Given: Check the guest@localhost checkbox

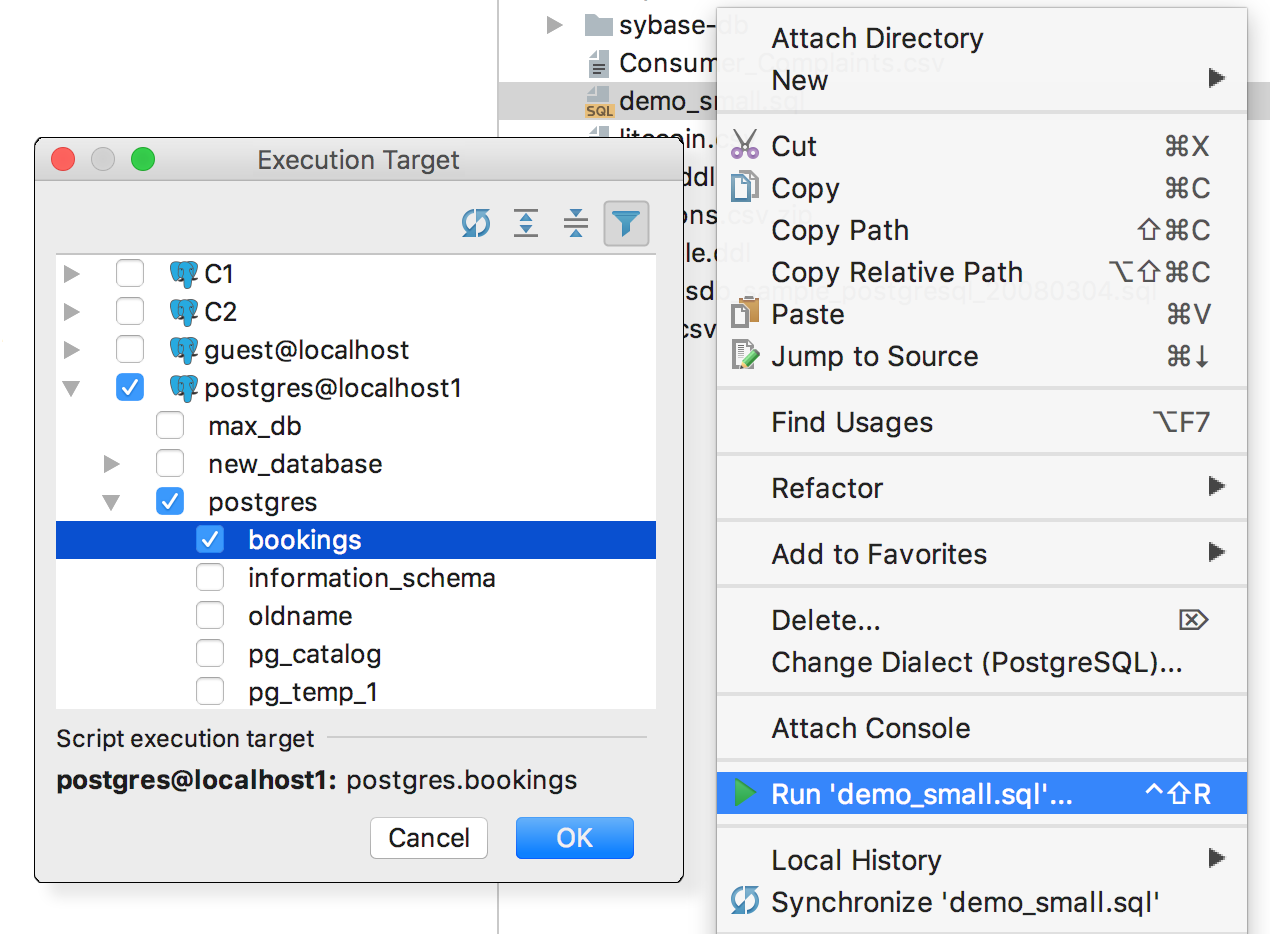Looking at the screenshot, I should click(130, 349).
